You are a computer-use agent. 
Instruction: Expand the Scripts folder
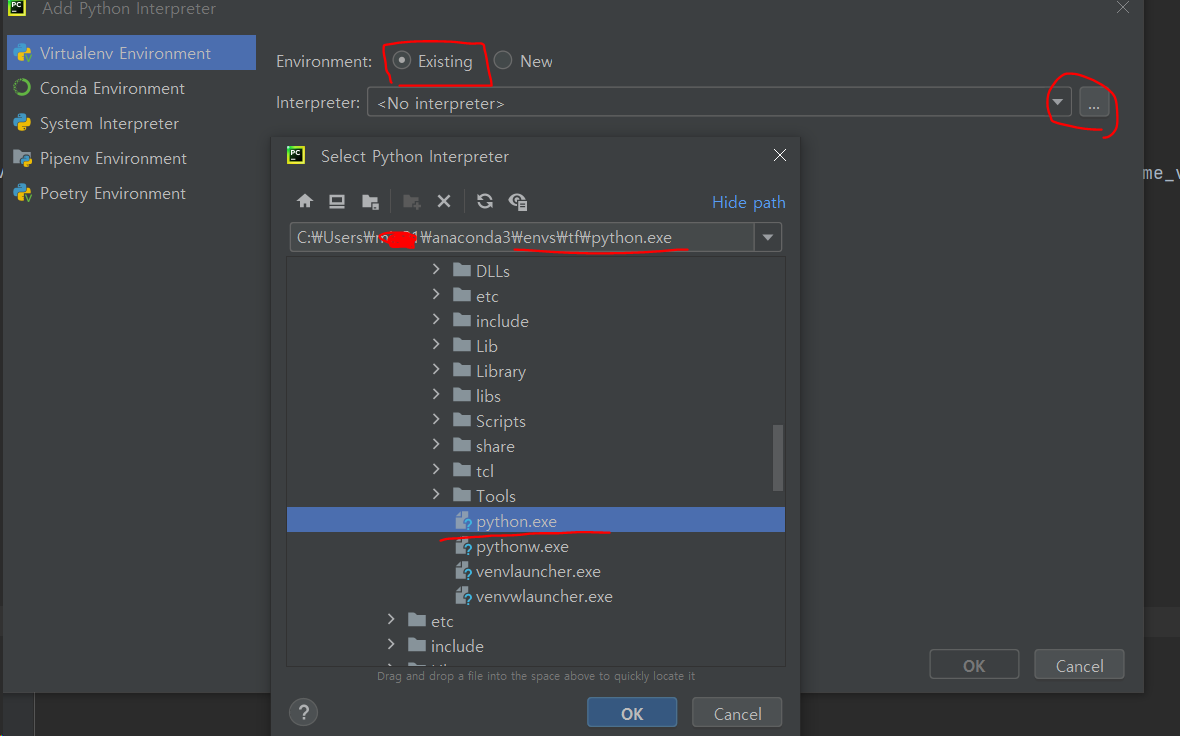click(436, 419)
